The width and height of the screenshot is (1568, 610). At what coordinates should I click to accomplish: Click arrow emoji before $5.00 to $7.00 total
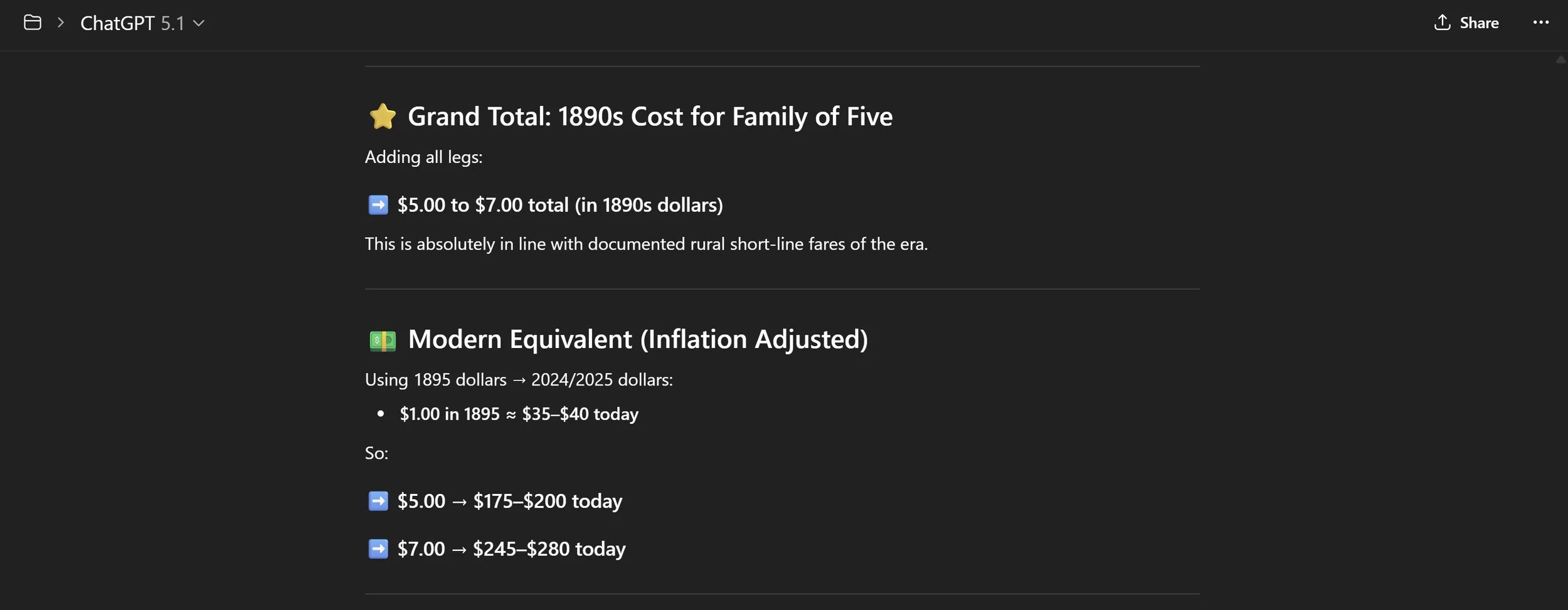[378, 205]
